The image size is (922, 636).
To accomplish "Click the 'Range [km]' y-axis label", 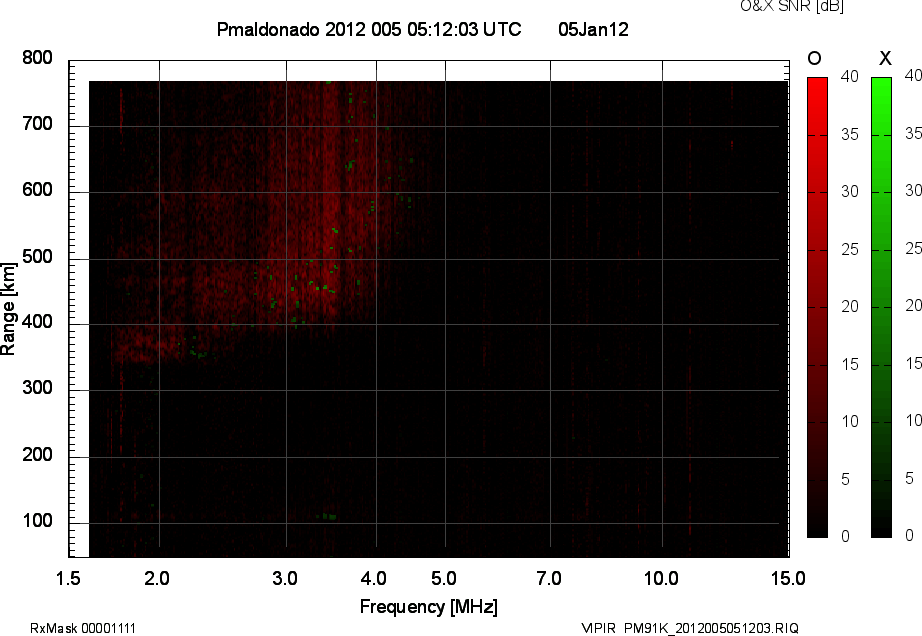I will tap(8, 309).
